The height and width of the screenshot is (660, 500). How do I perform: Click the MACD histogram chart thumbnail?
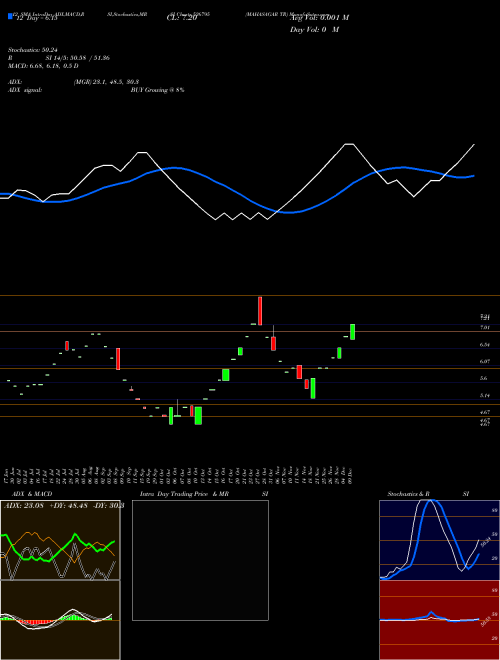(60, 620)
